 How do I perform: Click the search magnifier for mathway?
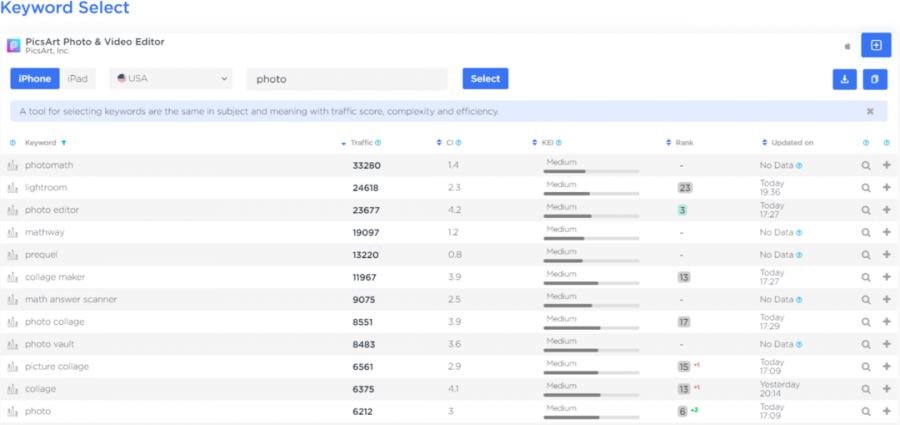(x=866, y=233)
